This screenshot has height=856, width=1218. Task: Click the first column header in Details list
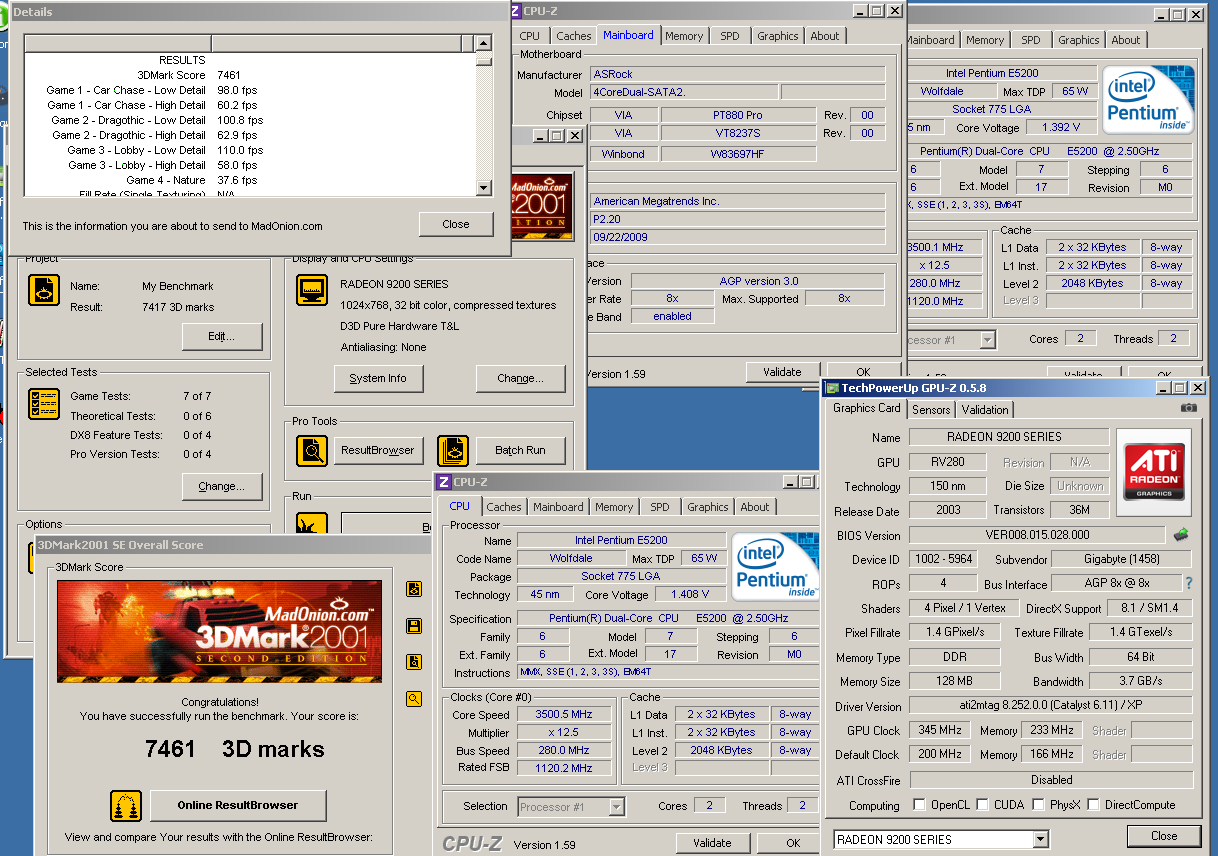point(118,44)
